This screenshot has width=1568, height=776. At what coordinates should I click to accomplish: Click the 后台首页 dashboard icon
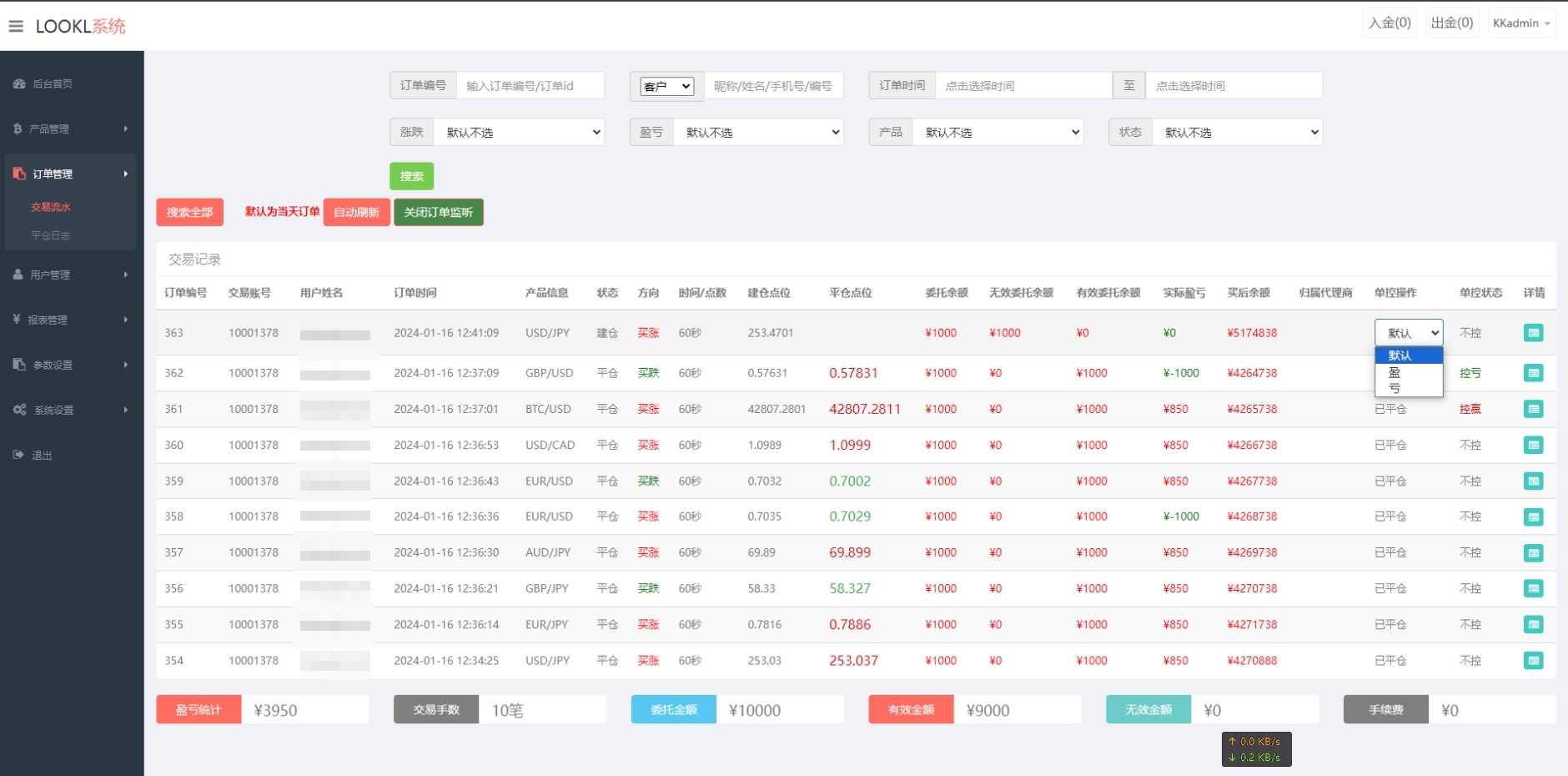pyautogui.click(x=19, y=83)
